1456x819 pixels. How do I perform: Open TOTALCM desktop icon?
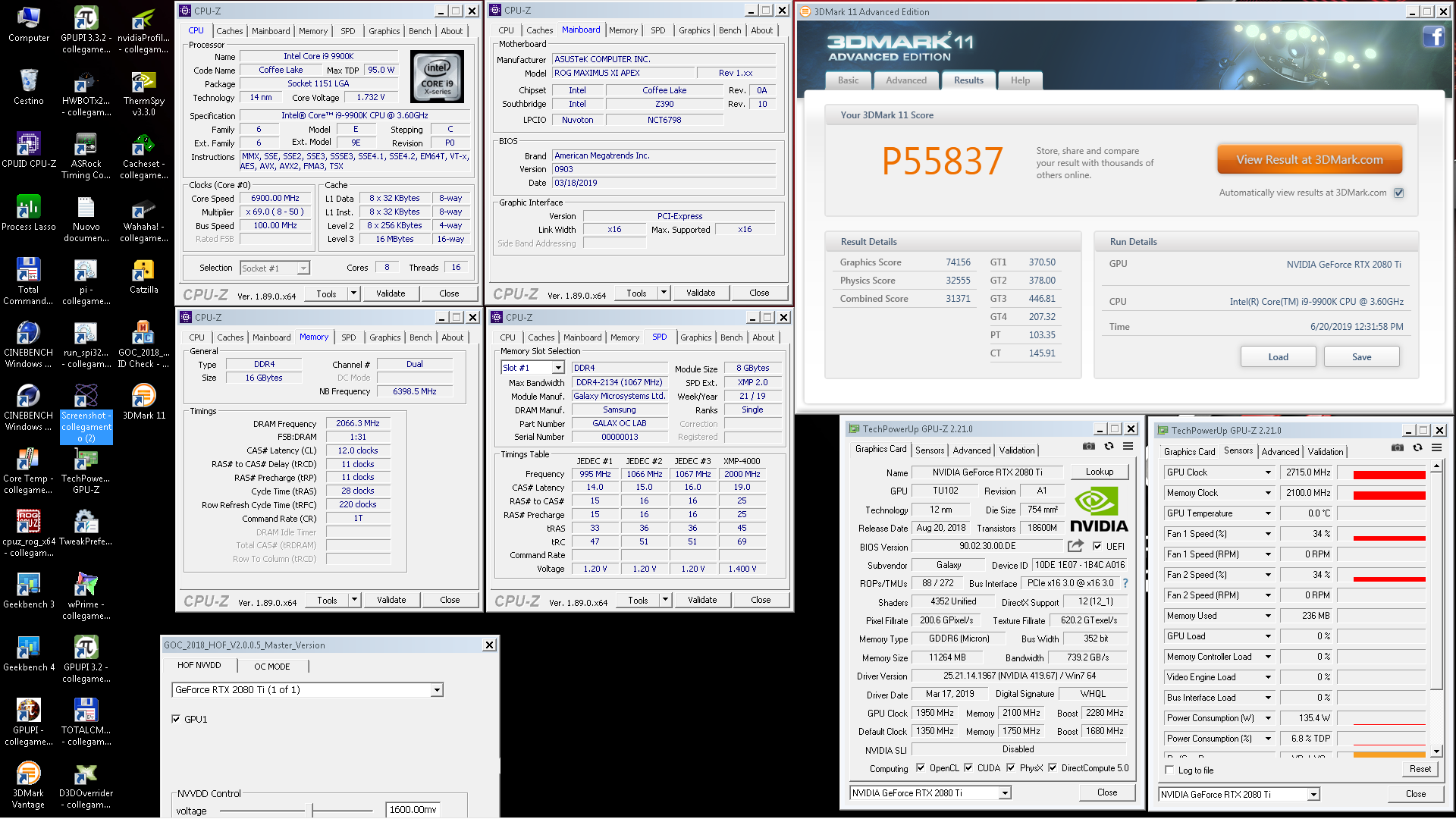(86, 723)
